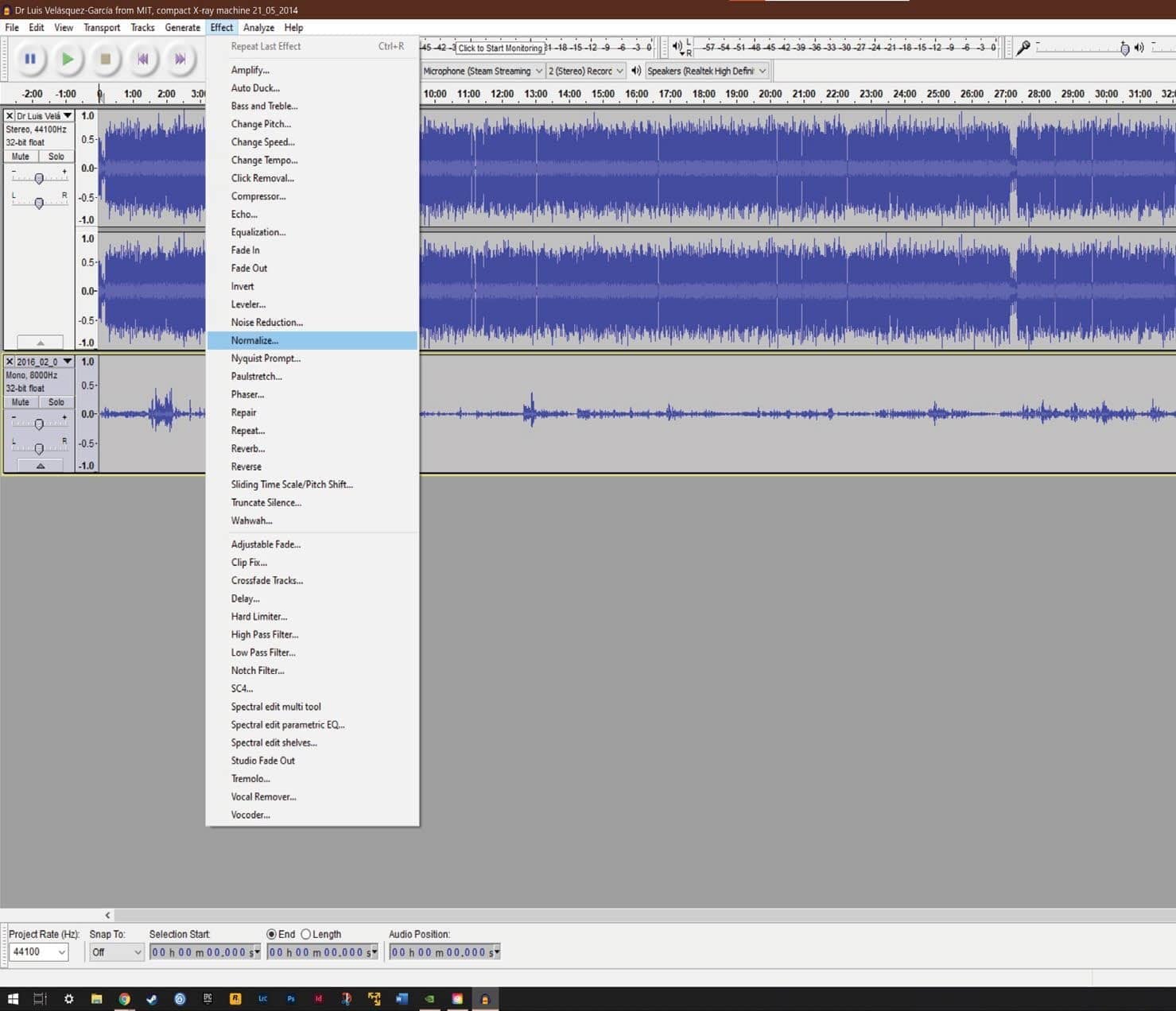Close the Dr Luis Velá stereo track

(10, 116)
